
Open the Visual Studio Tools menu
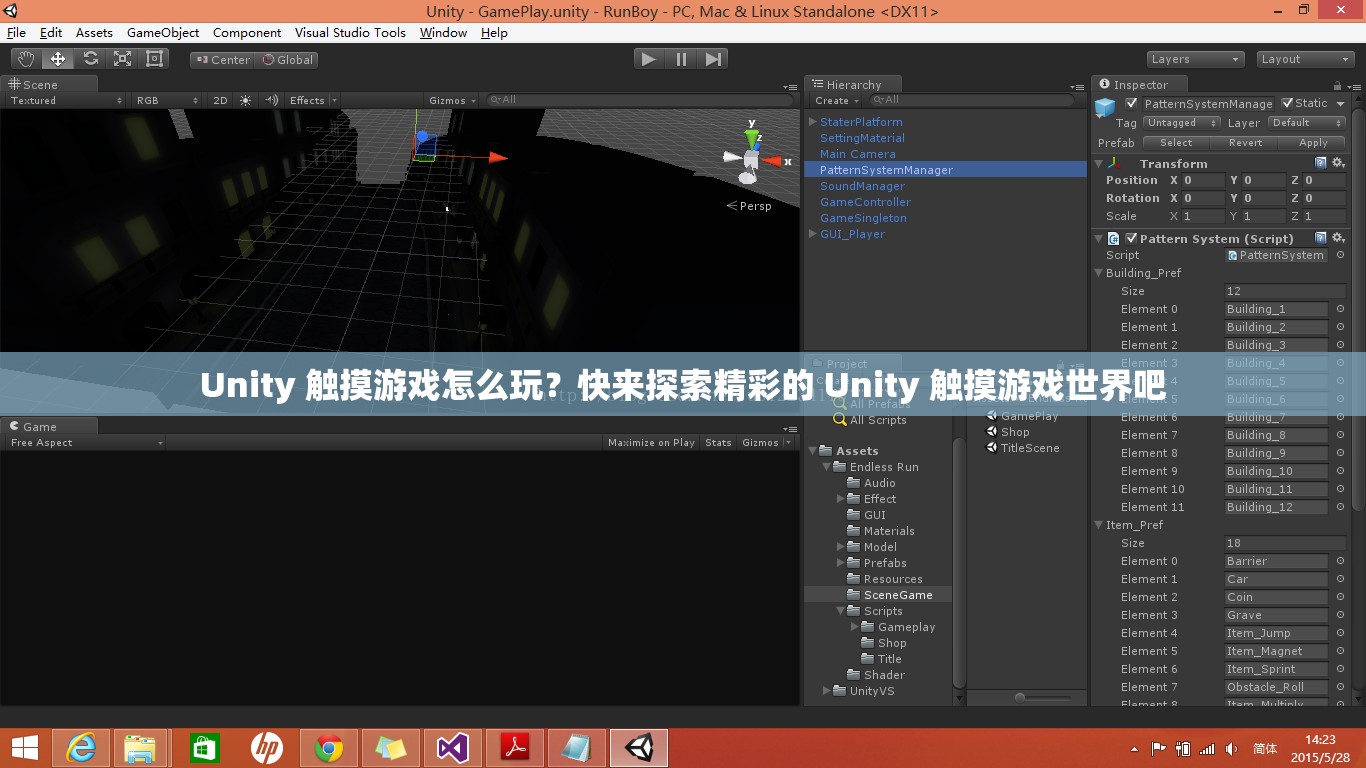pos(350,32)
